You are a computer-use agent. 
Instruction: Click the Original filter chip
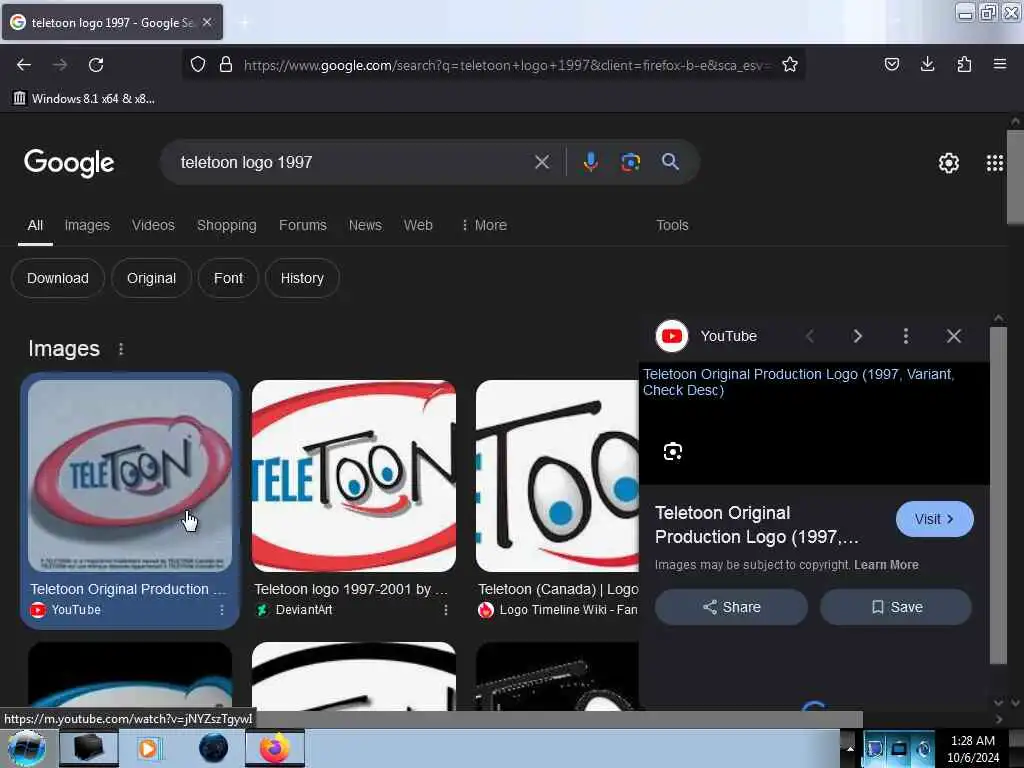point(151,278)
